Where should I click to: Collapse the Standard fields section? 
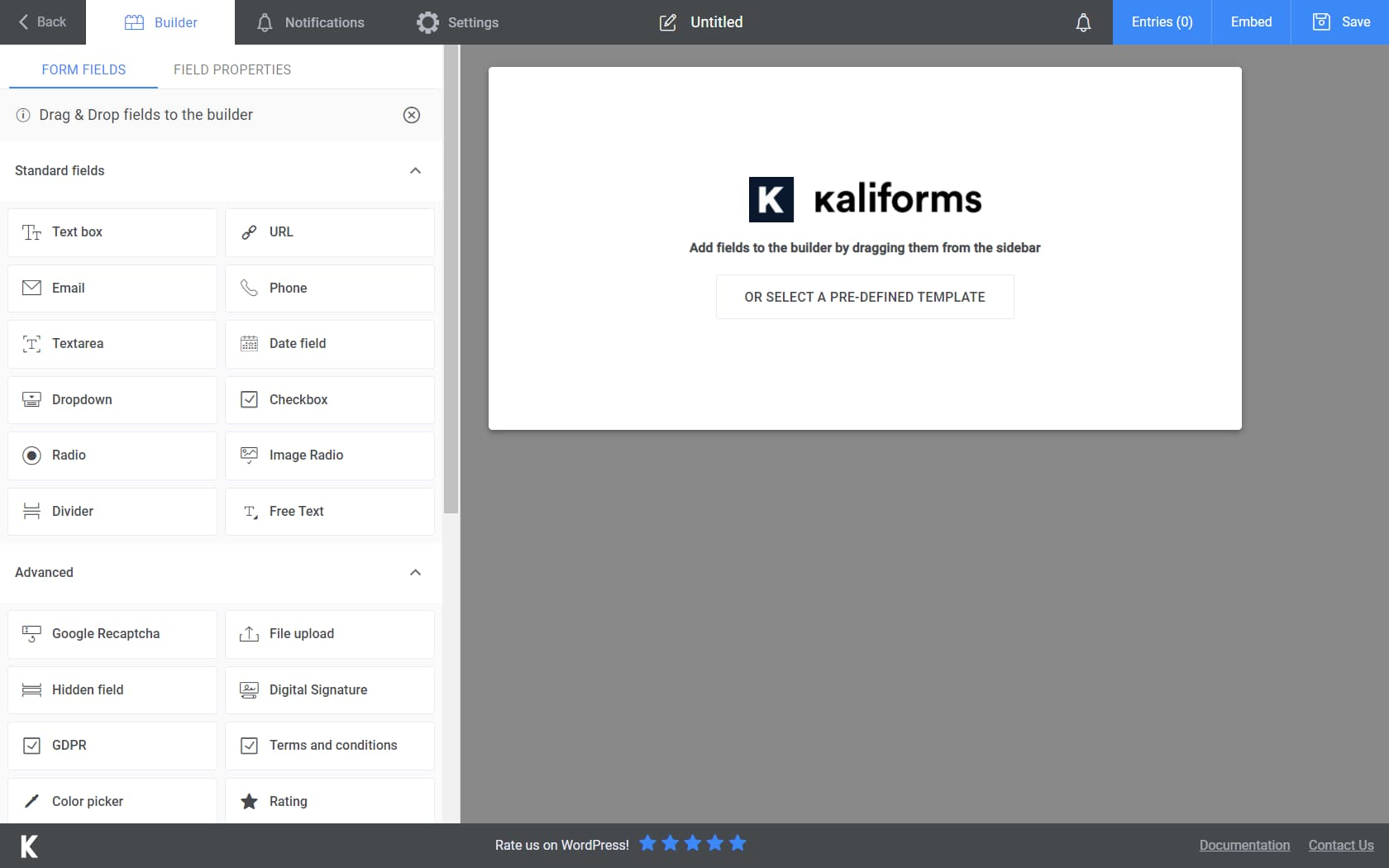415,170
